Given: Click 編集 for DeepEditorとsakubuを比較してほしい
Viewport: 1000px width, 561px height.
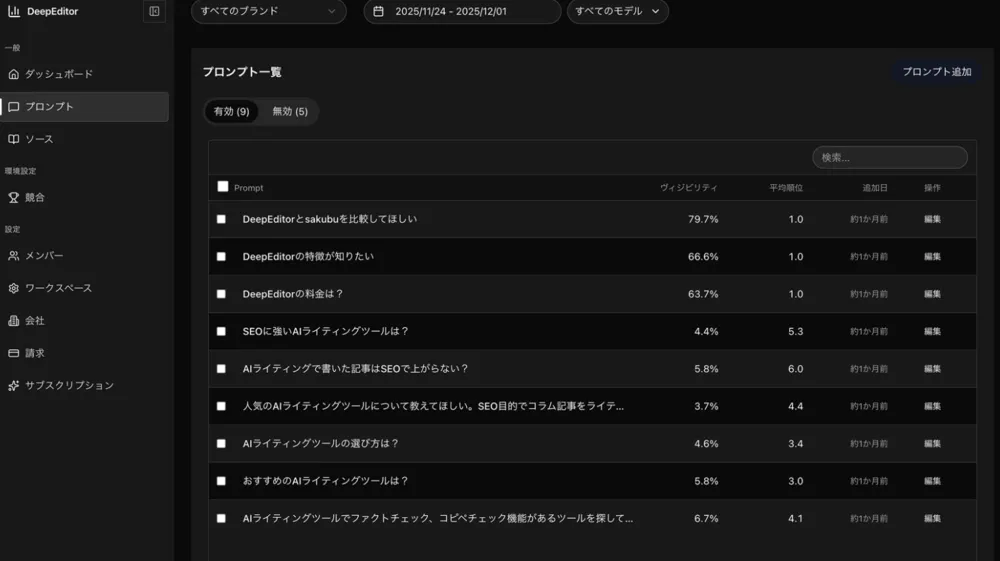Looking at the screenshot, I should click(x=932, y=219).
